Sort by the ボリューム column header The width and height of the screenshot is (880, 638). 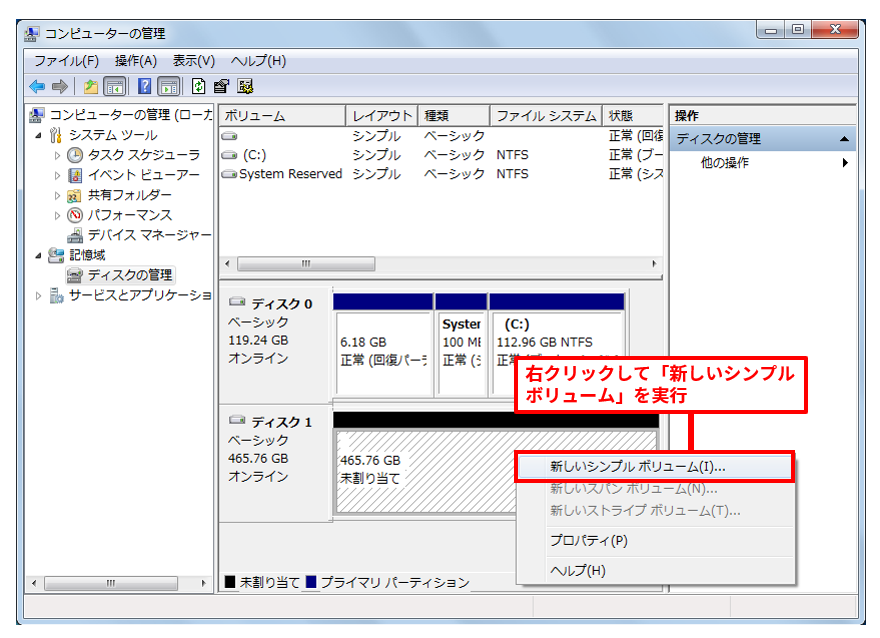282,116
